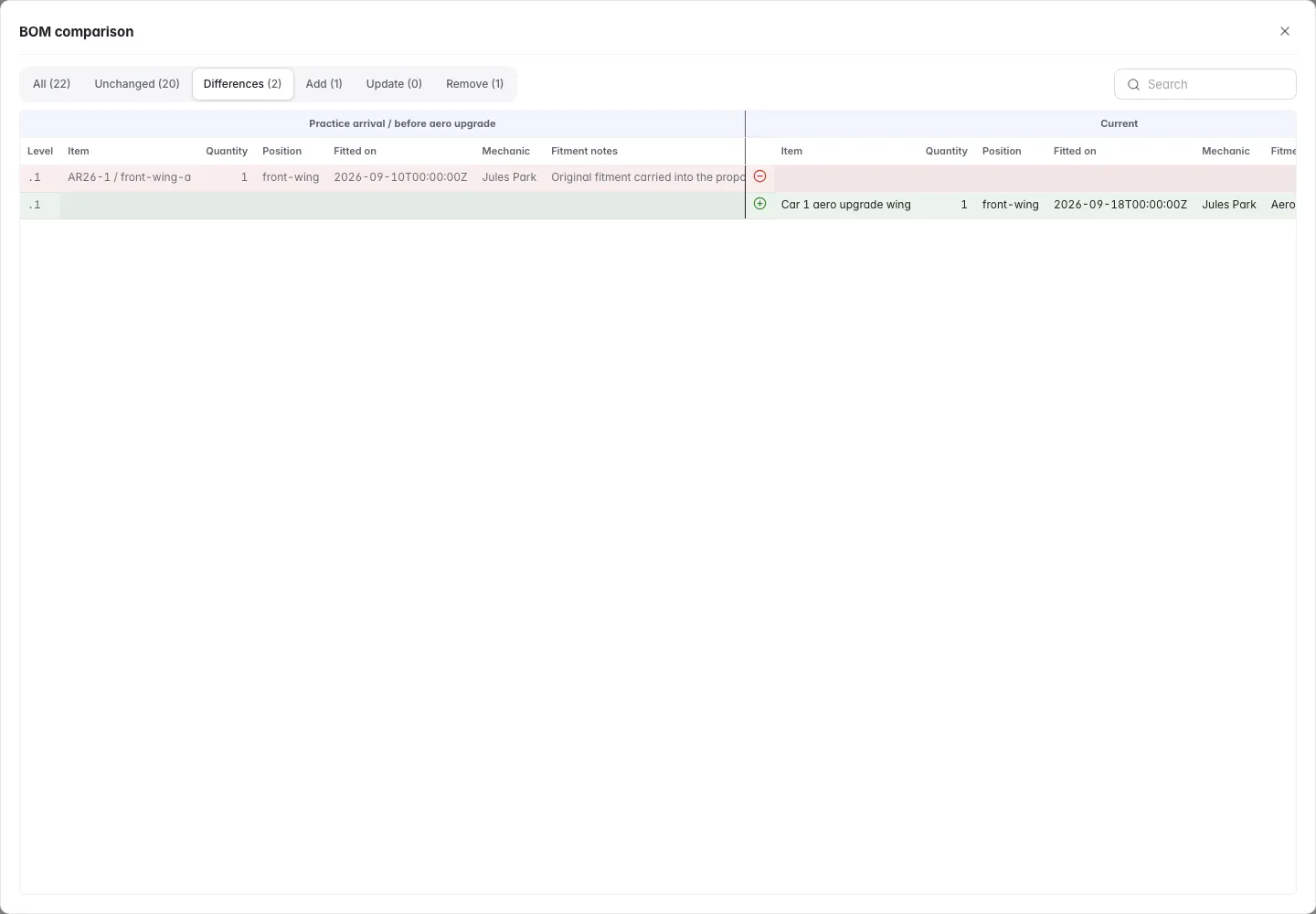Select the AR26-1 / front-wing-a item cell
Screen dimensions: 1316x914
(129, 177)
